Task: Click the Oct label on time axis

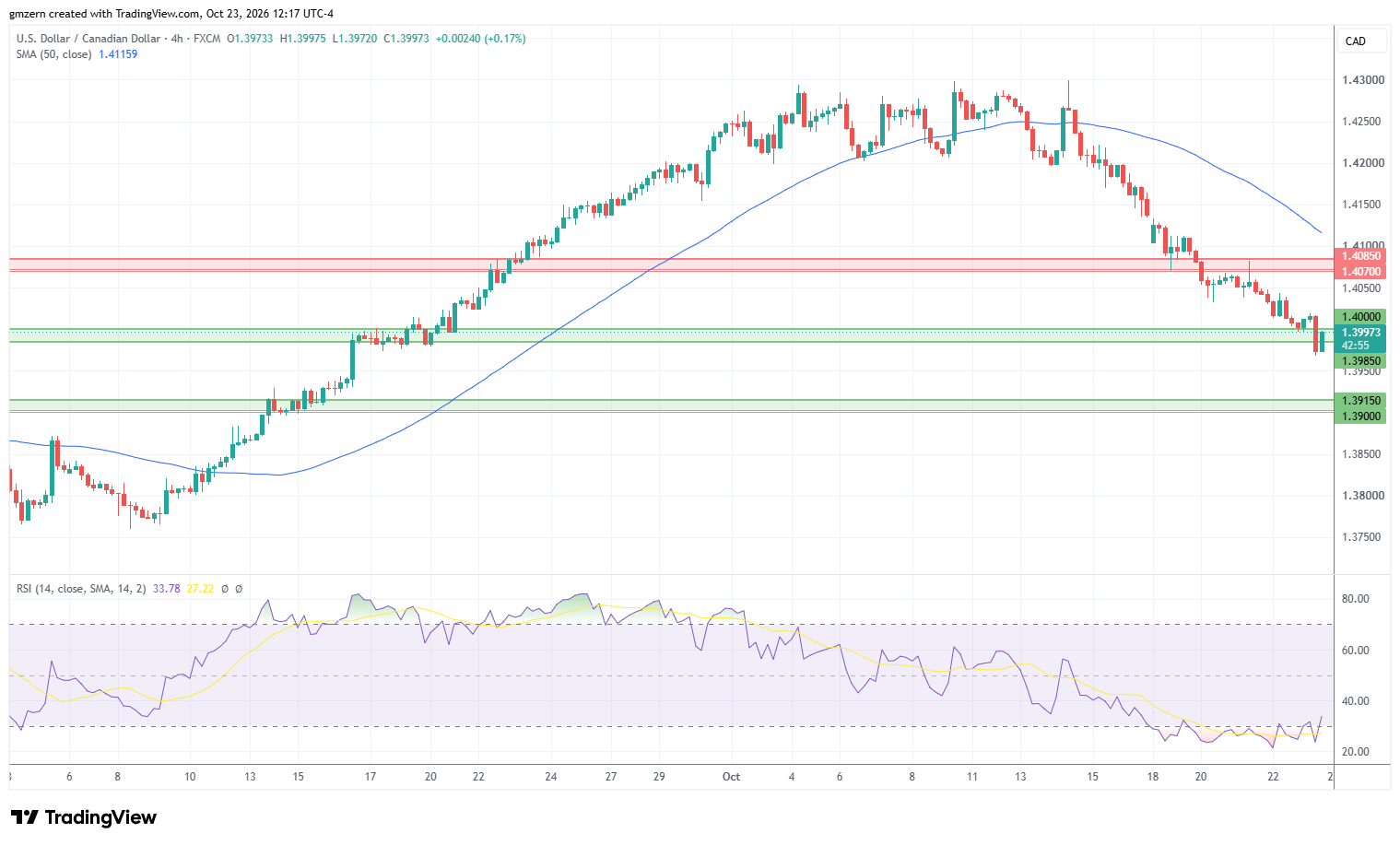Action: [731, 777]
